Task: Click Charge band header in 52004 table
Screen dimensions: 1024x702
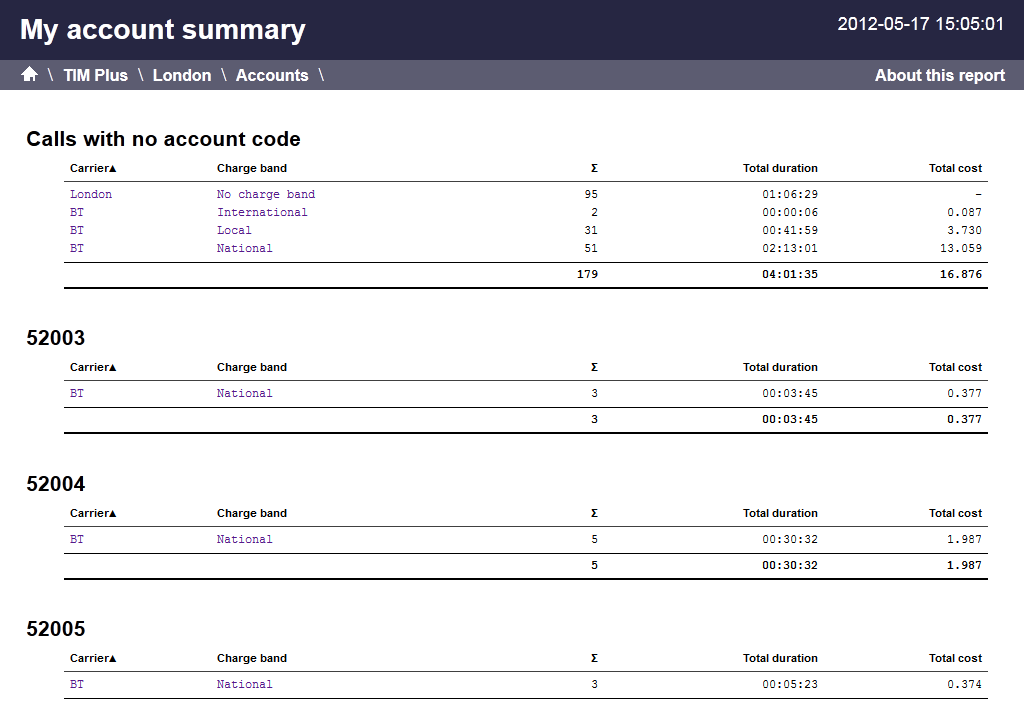Action: (x=251, y=513)
